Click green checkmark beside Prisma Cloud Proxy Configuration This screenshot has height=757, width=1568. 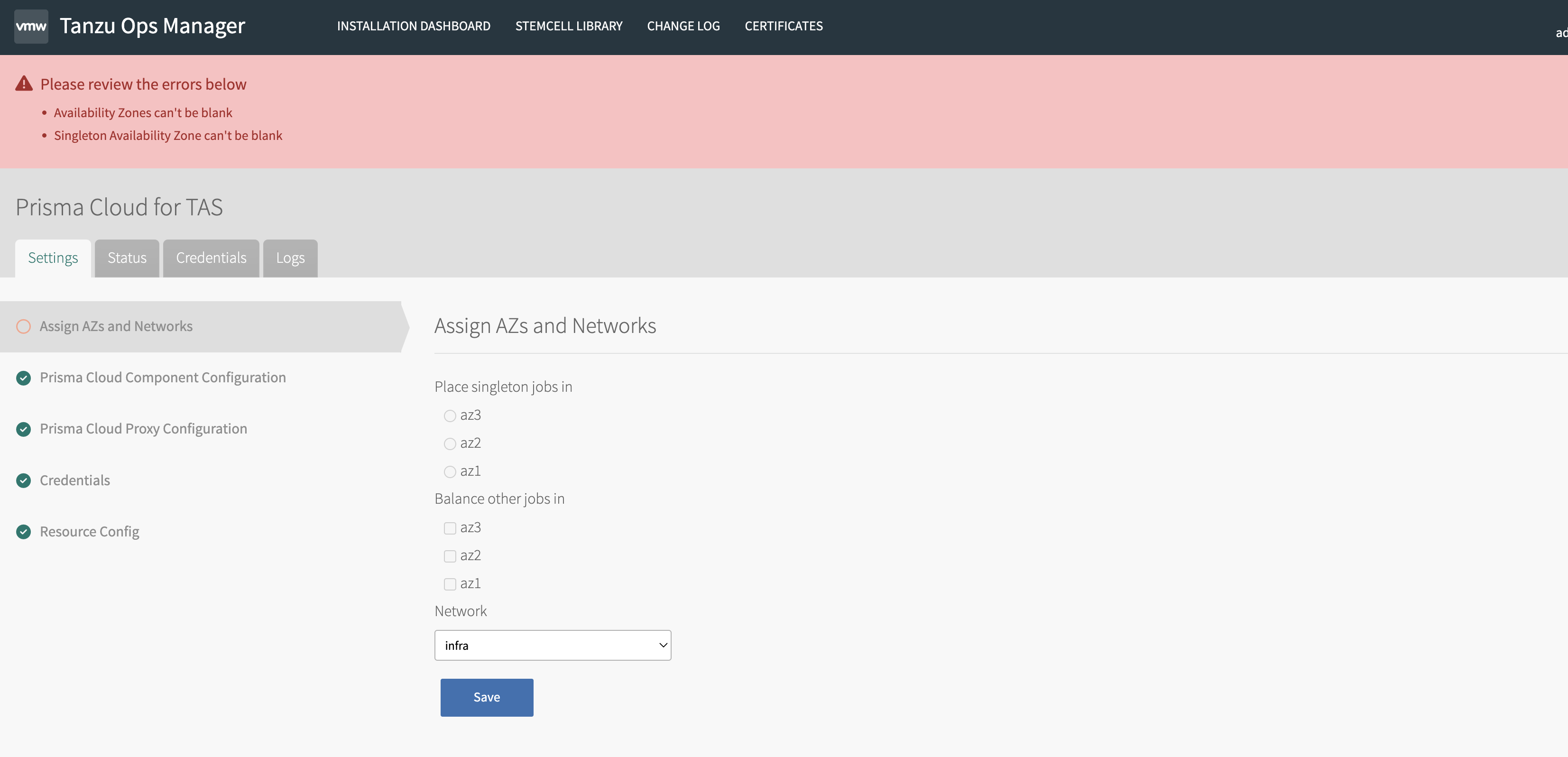click(24, 429)
